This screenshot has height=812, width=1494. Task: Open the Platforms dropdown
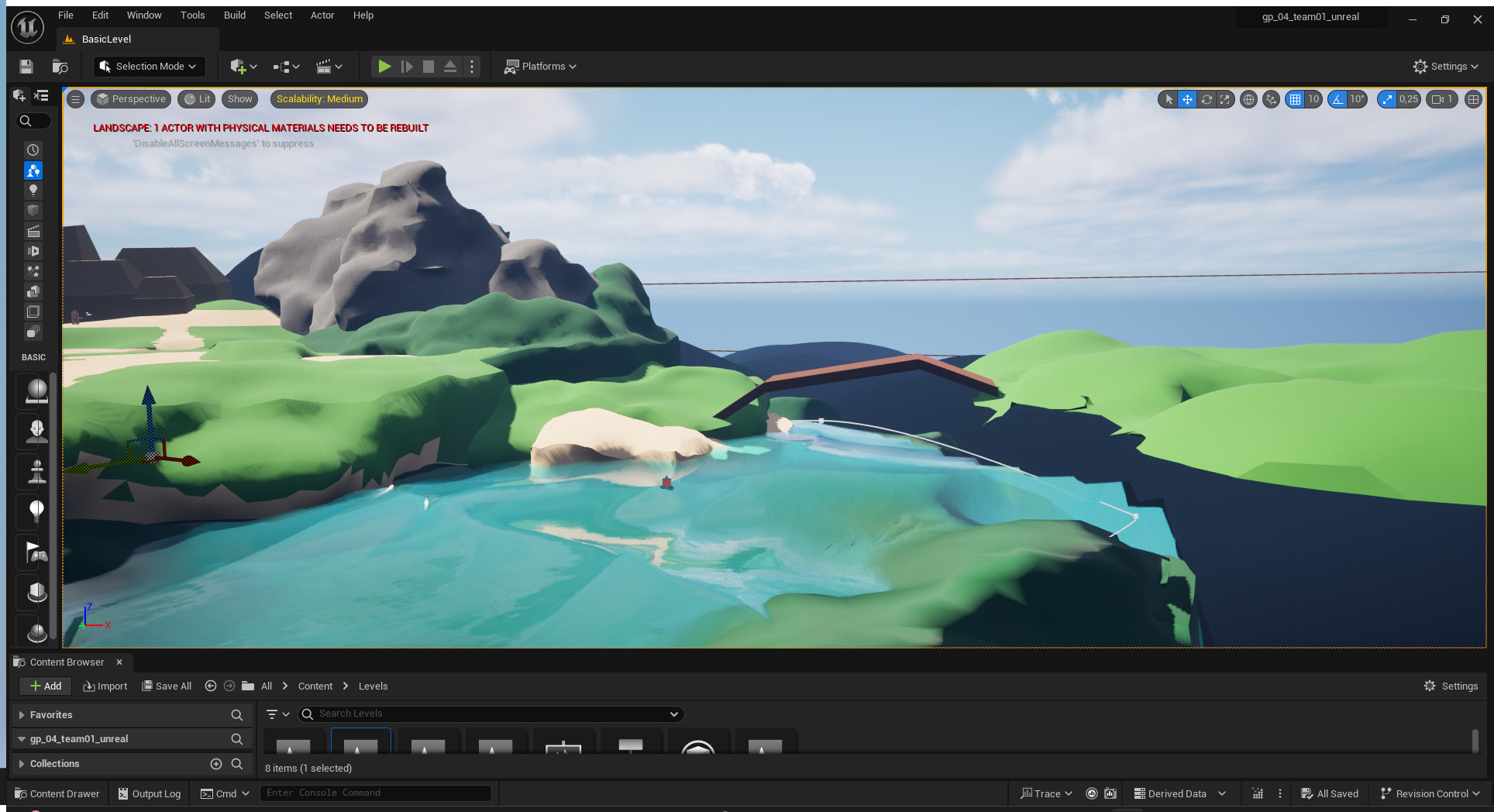click(540, 67)
